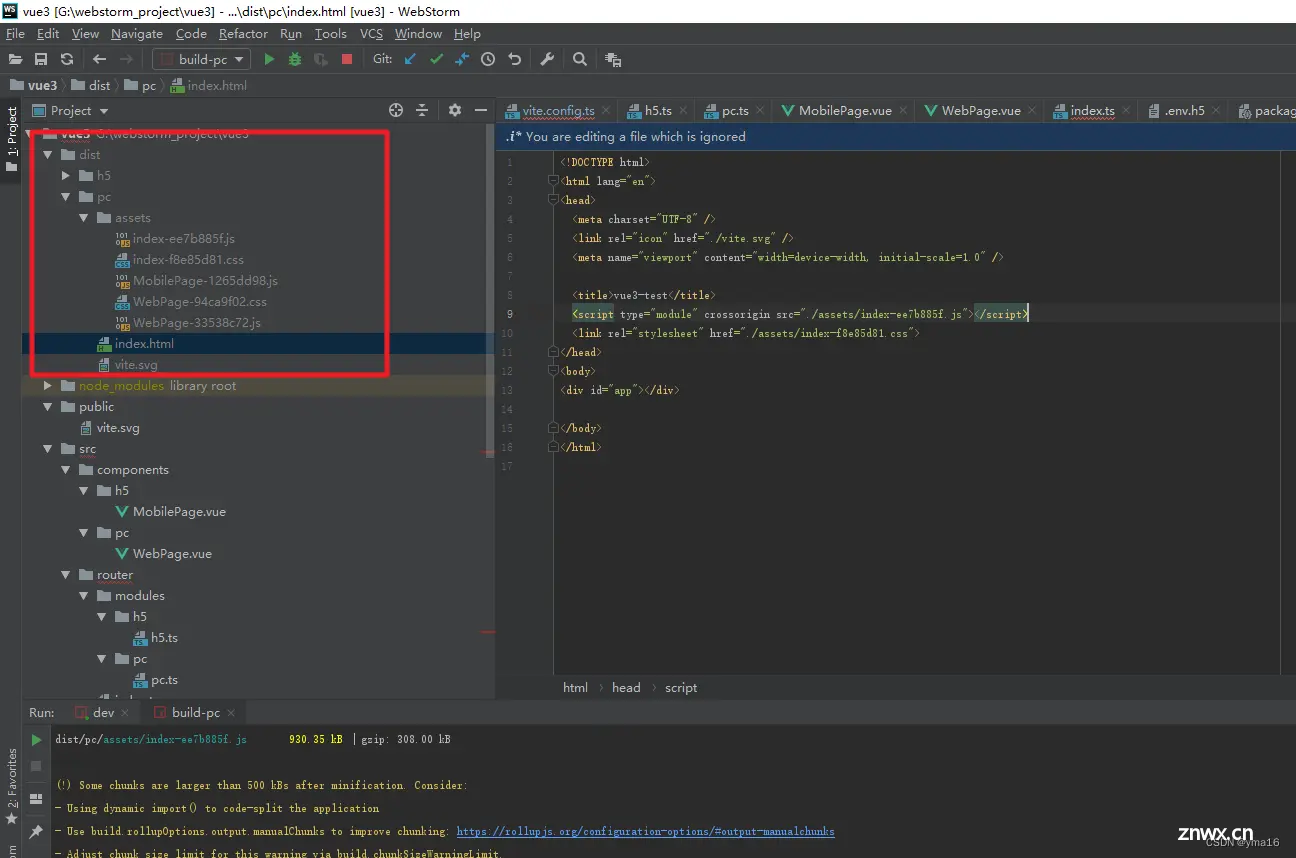Open the build-pc run configuration dropdown

[x=199, y=59]
